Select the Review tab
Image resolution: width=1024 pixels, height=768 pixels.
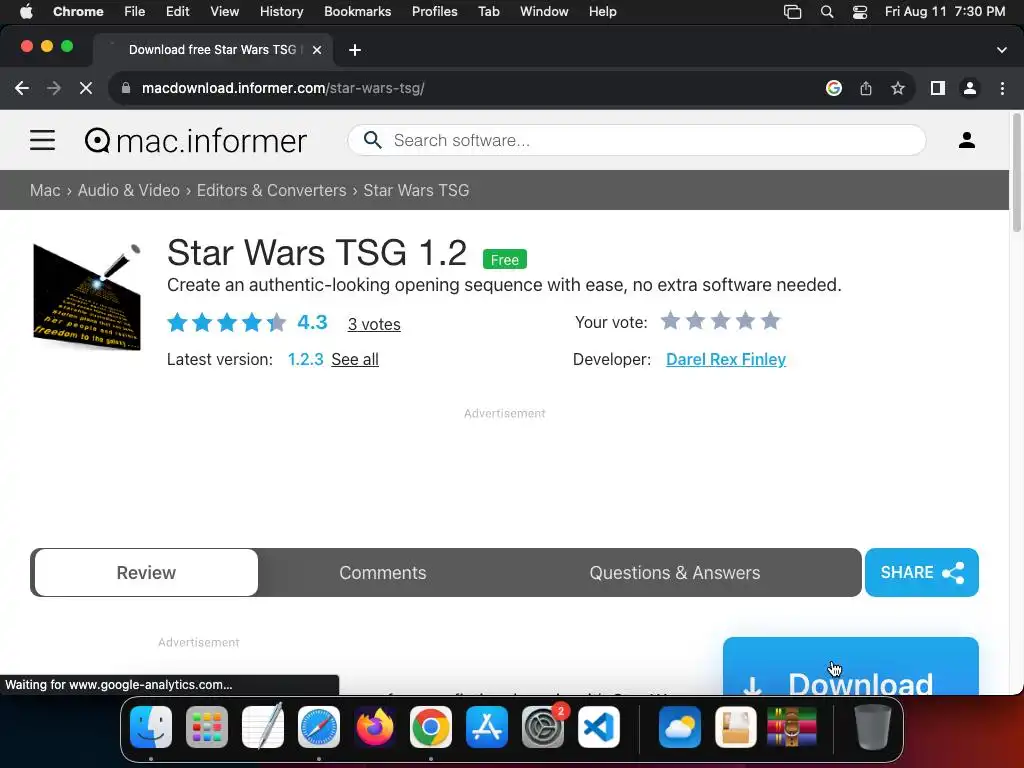coord(146,573)
